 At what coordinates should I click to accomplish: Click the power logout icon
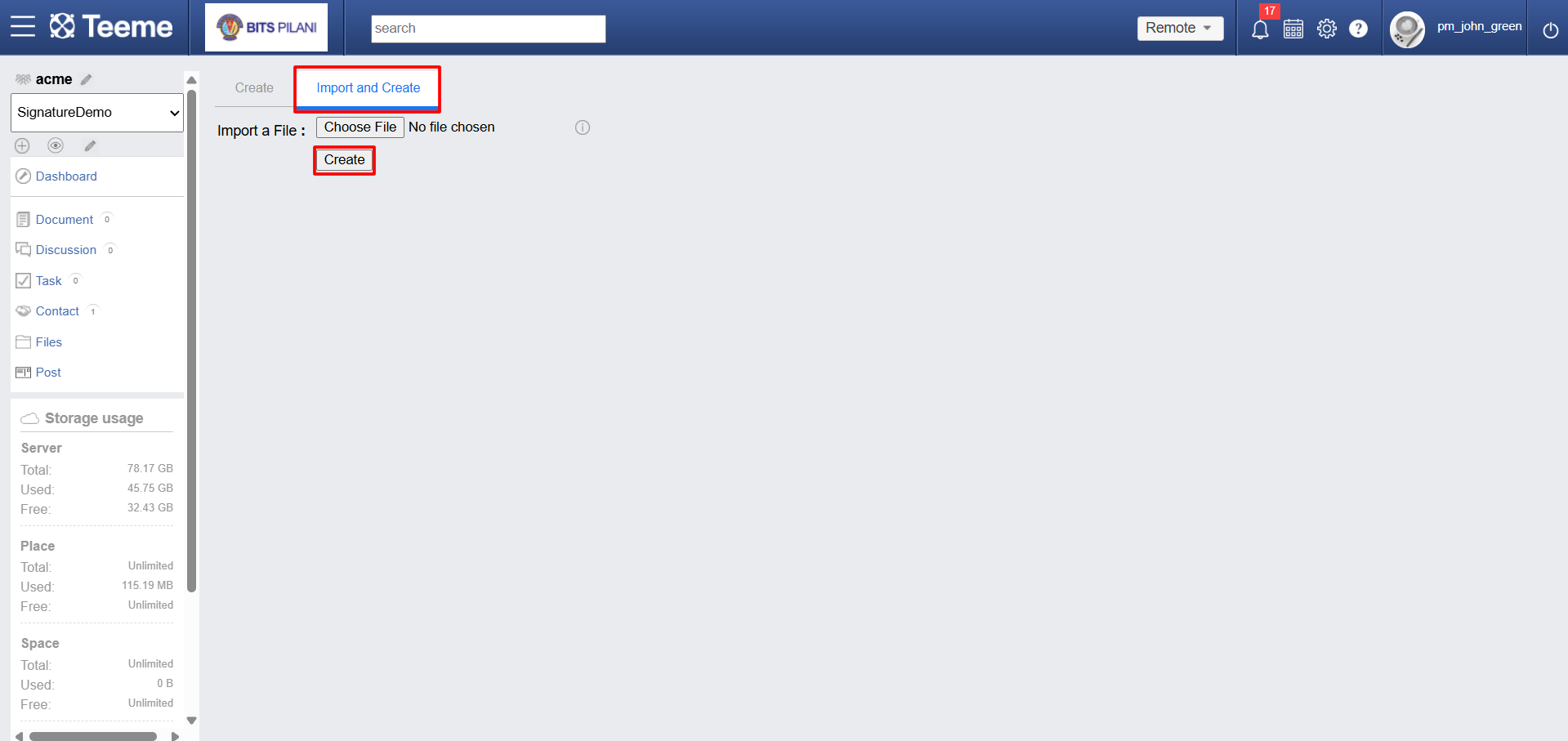tap(1550, 30)
